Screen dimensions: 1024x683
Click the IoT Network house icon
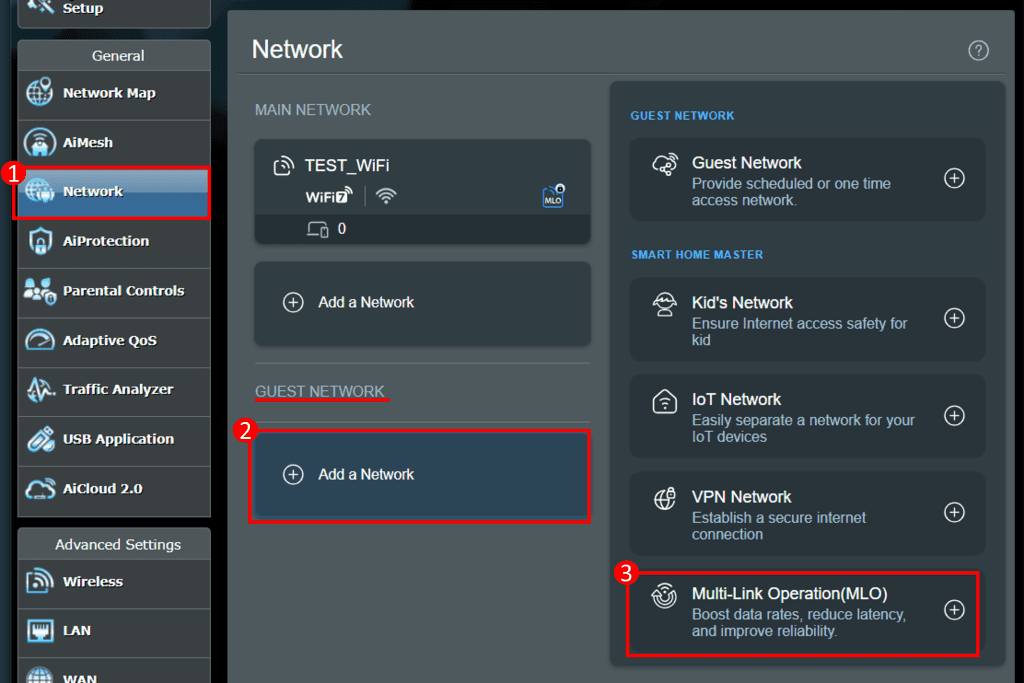[665, 401]
